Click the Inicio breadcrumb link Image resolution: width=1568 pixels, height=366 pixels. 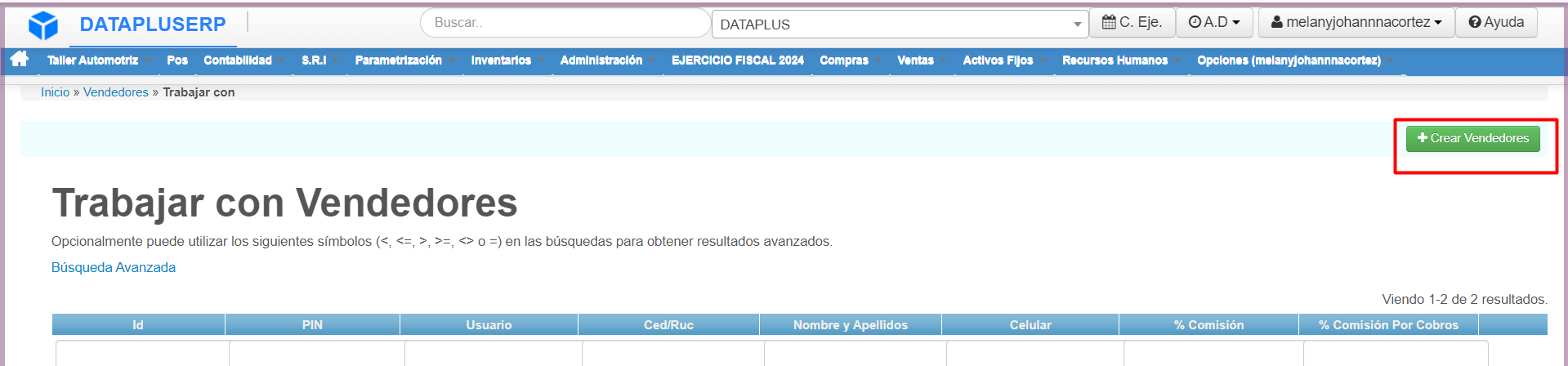point(56,92)
